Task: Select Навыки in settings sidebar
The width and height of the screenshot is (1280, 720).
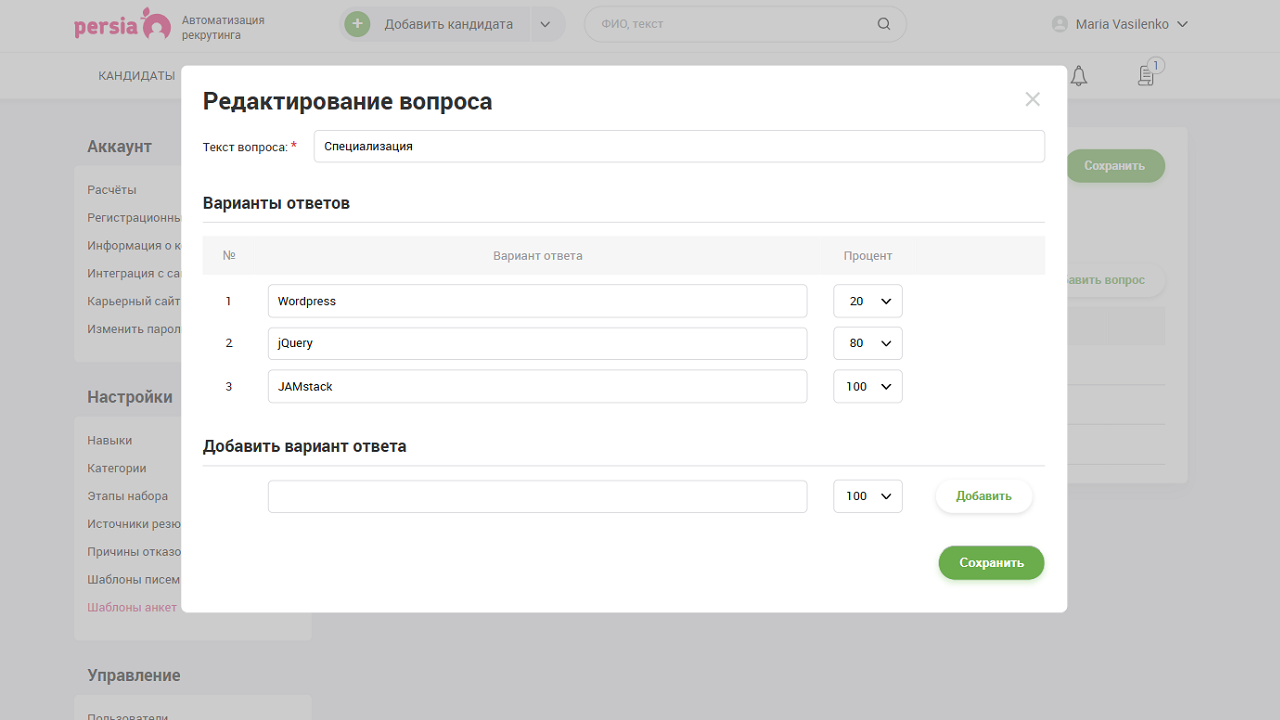Action: 109,440
